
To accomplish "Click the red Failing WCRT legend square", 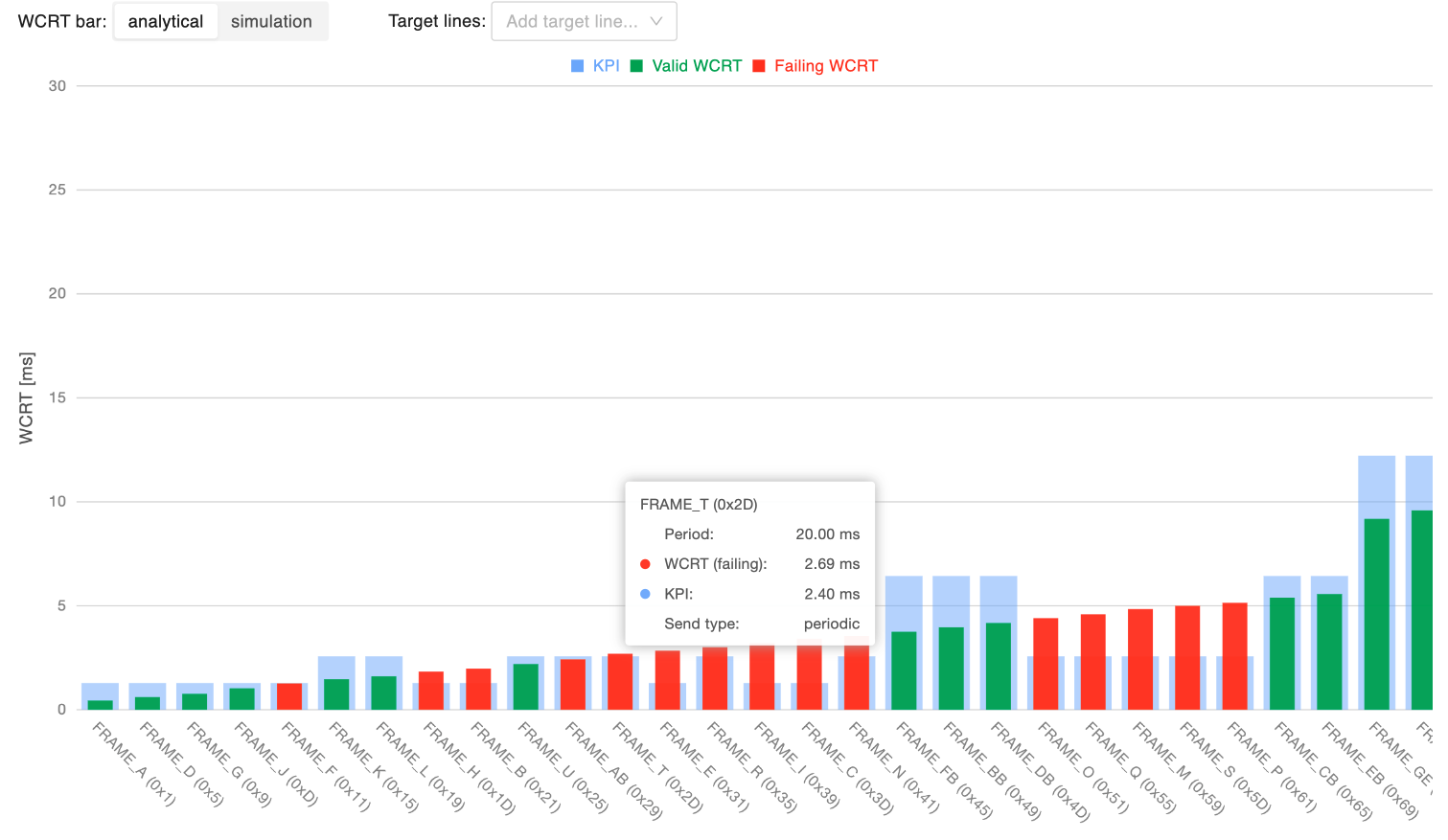I will coord(759,66).
